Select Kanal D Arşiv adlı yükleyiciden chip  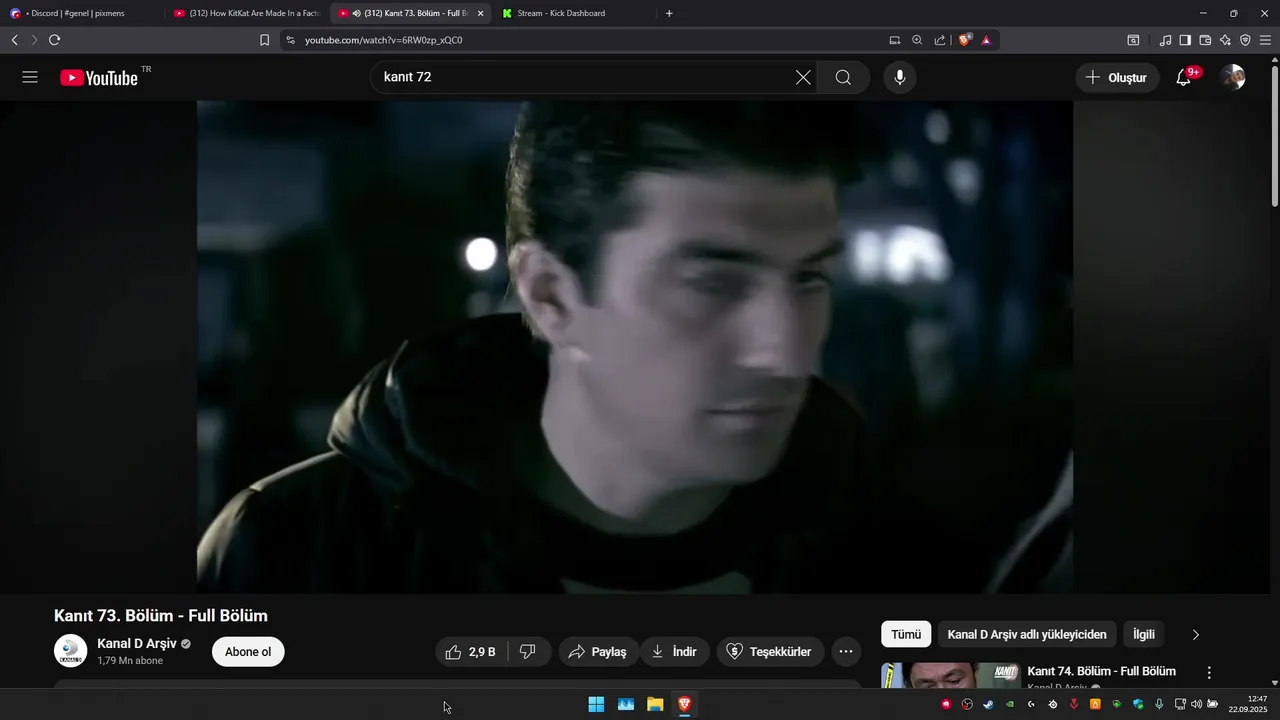(x=1027, y=634)
